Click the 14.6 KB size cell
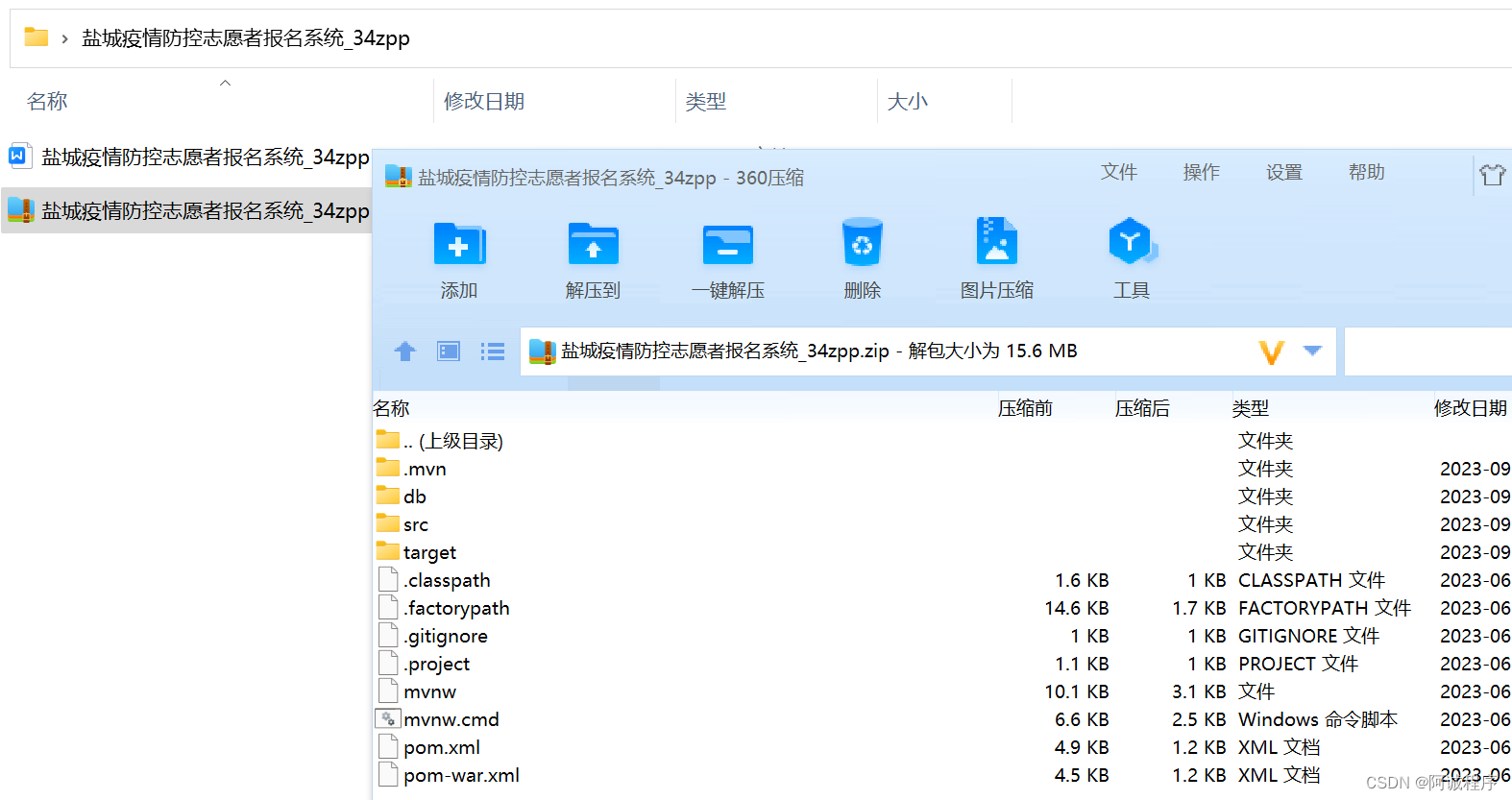The width and height of the screenshot is (1512, 800). point(1077,608)
